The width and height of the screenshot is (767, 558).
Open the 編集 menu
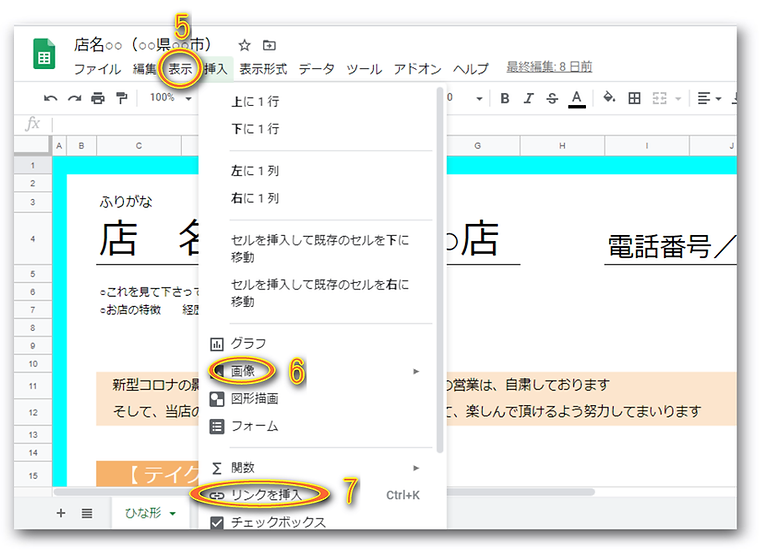point(144,69)
